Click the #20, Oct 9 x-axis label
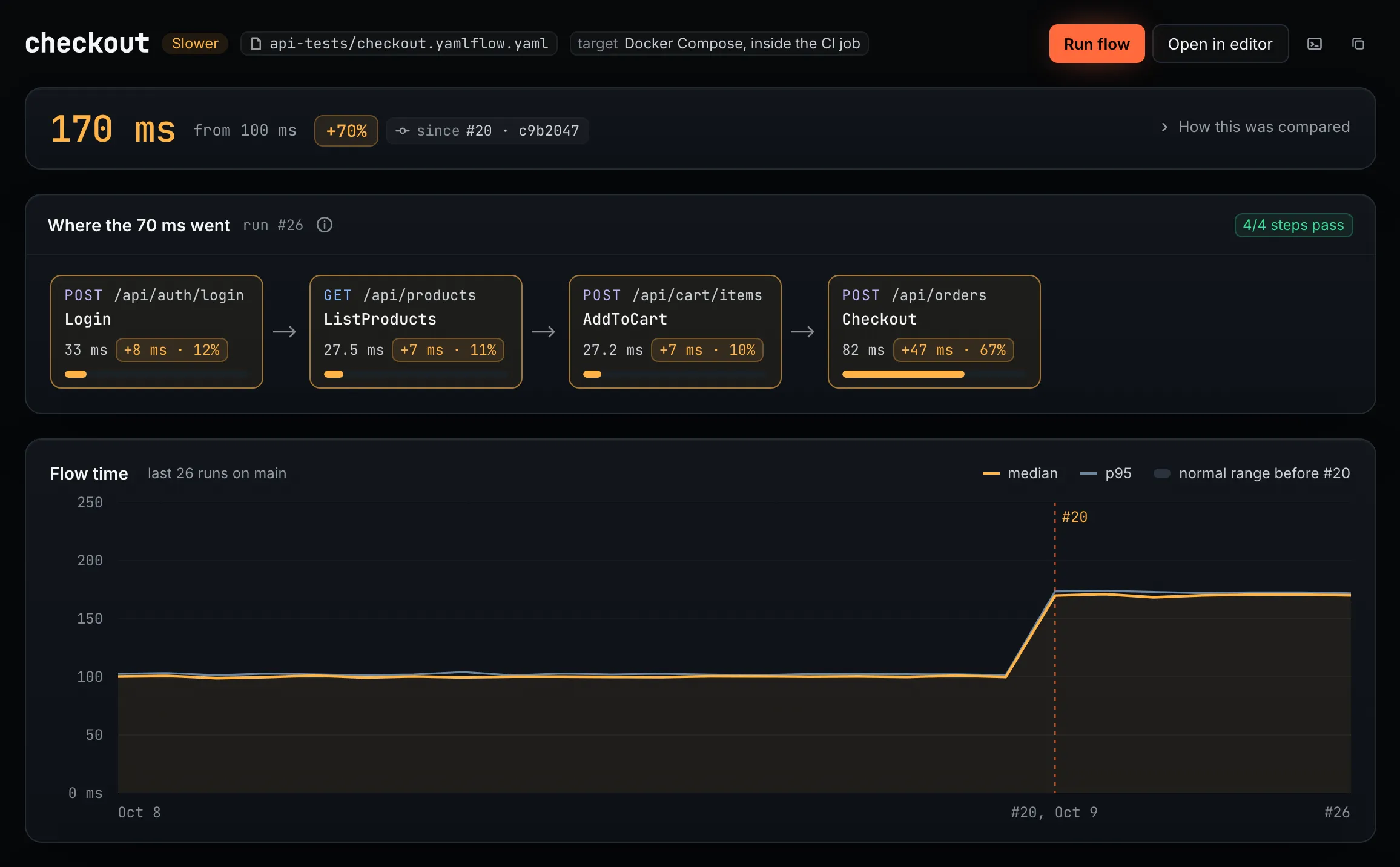The height and width of the screenshot is (867, 1400). click(1054, 813)
